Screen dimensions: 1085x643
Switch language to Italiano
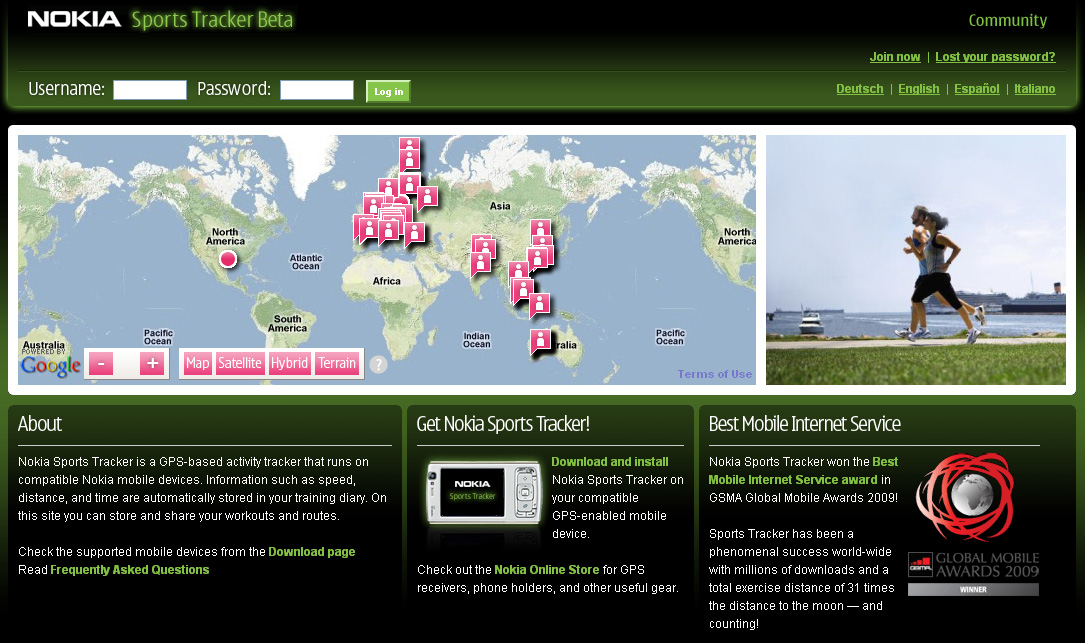pos(1034,89)
